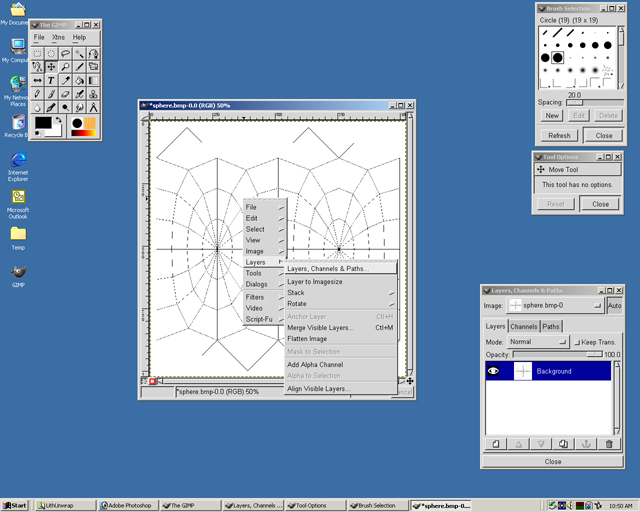Image resolution: width=640 pixels, height=512 pixels.
Task: Select the Flip tool double arrow
Action: tap(38, 80)
